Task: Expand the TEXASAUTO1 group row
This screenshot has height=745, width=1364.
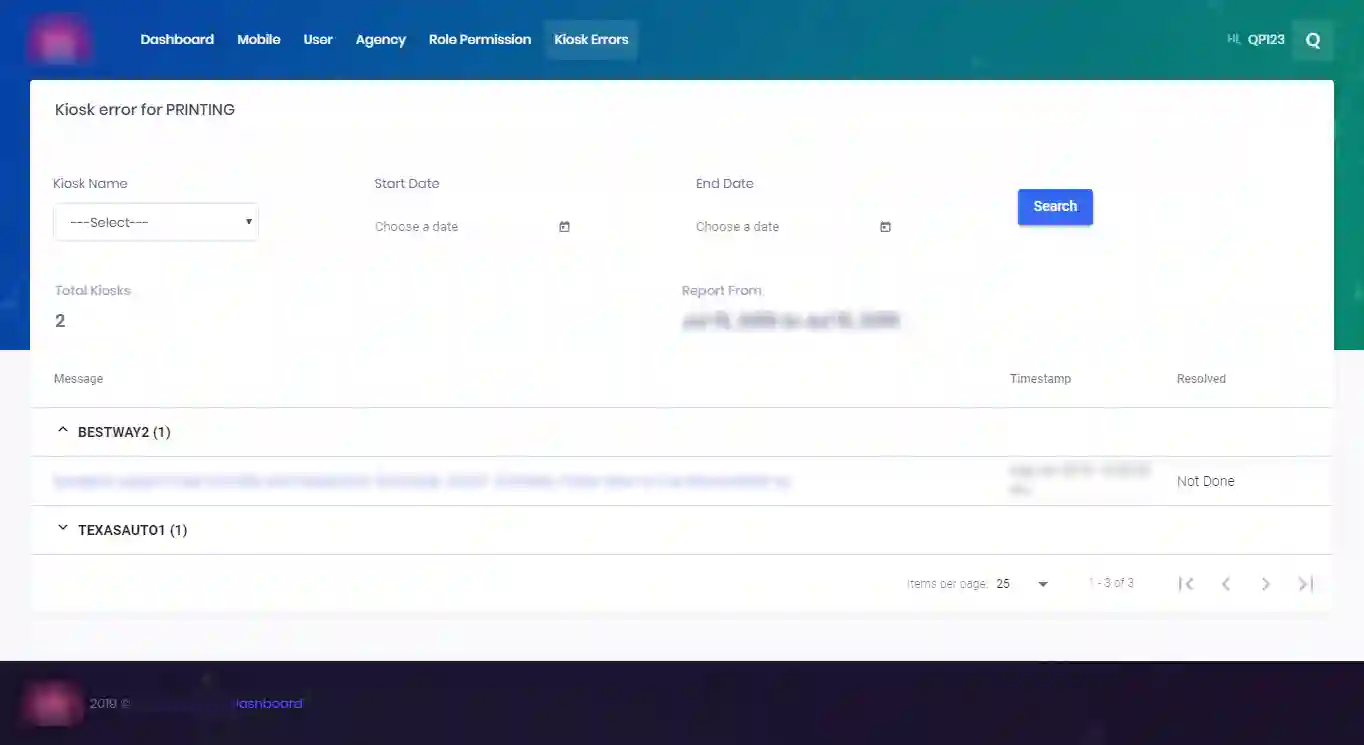Action: coord(63,529)
